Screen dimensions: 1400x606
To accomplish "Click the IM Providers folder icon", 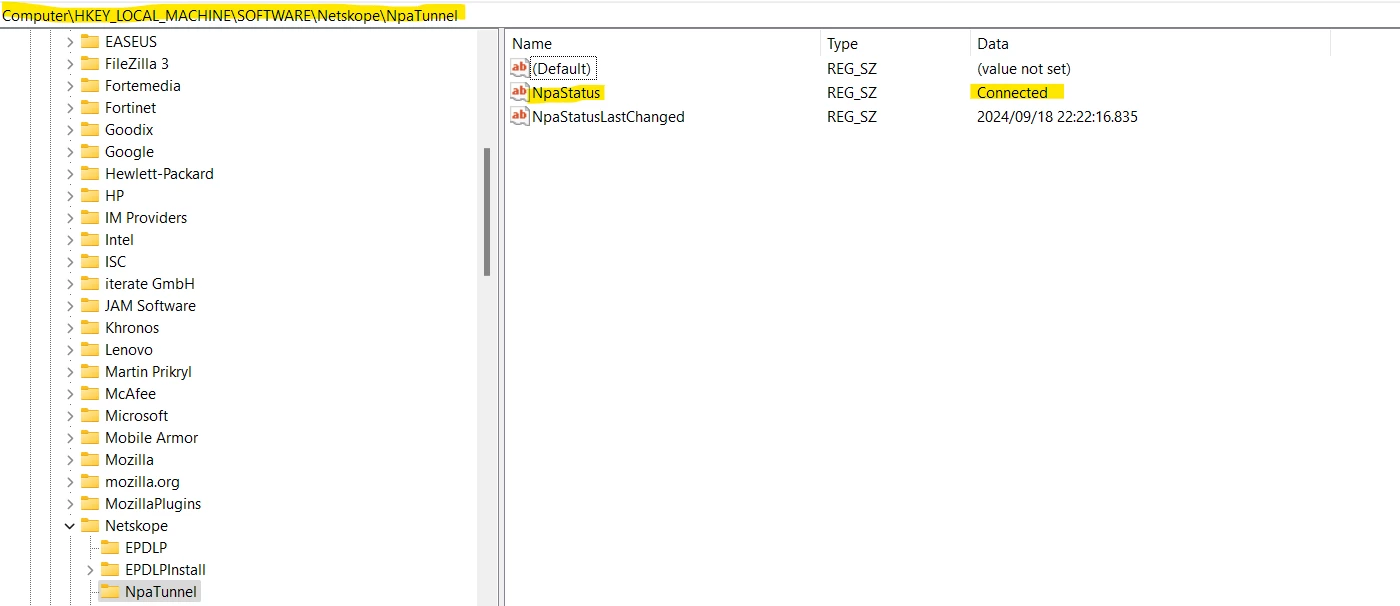I will pos(90,218).
